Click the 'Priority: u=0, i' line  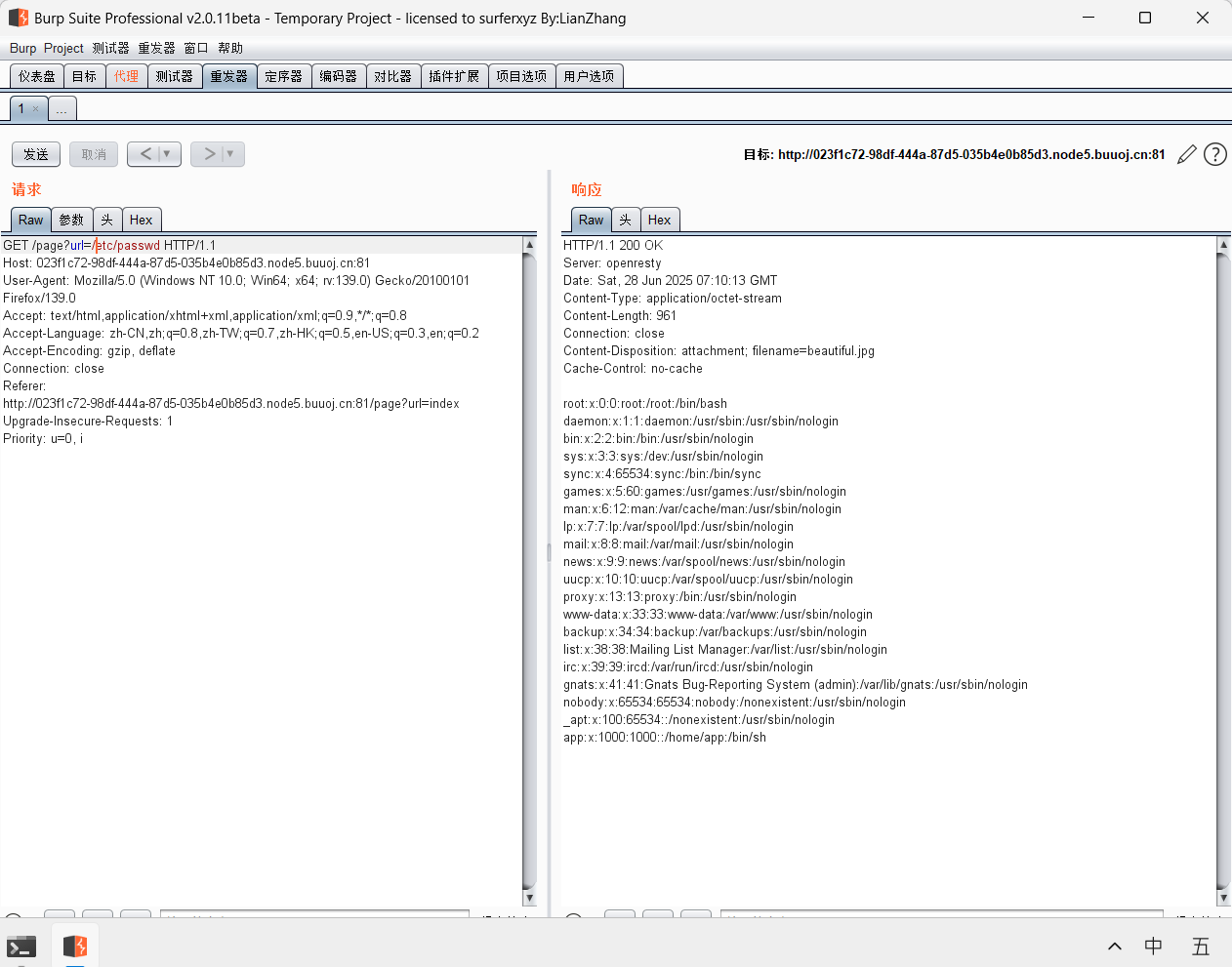[x=43, y=439]
